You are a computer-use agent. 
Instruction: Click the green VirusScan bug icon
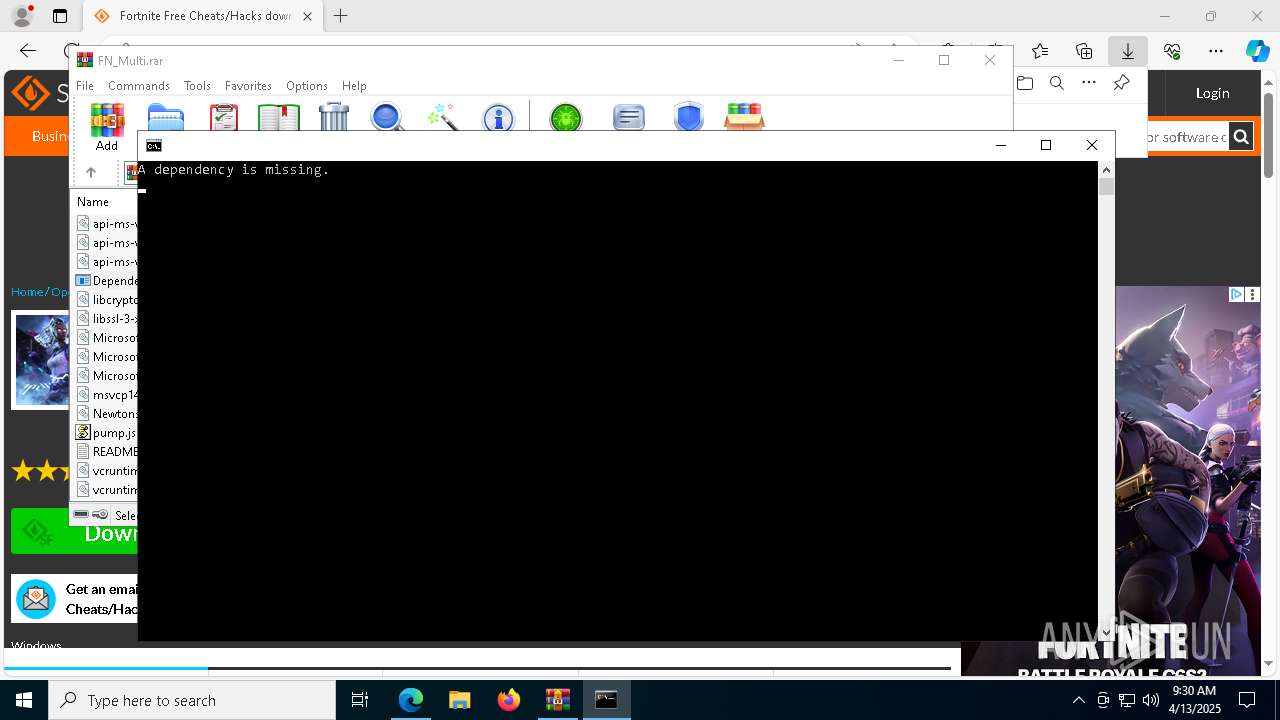coord(566,118)
